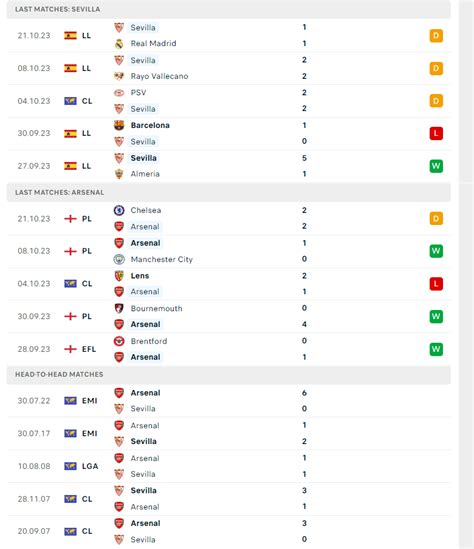
Task: Click the PSV club crest
Action: click(119, 93)
